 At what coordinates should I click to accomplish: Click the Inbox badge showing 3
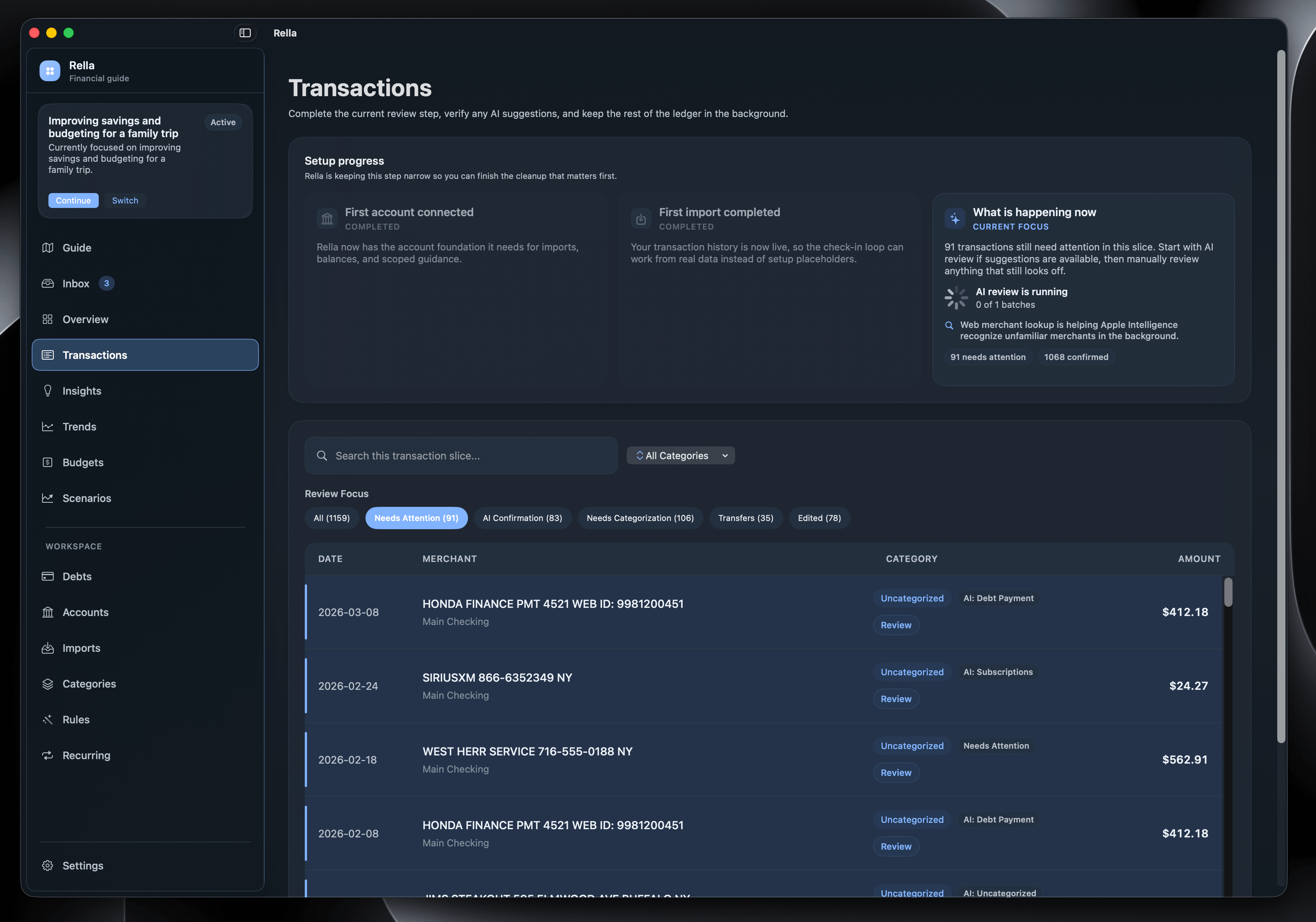(x=107, y=283)
